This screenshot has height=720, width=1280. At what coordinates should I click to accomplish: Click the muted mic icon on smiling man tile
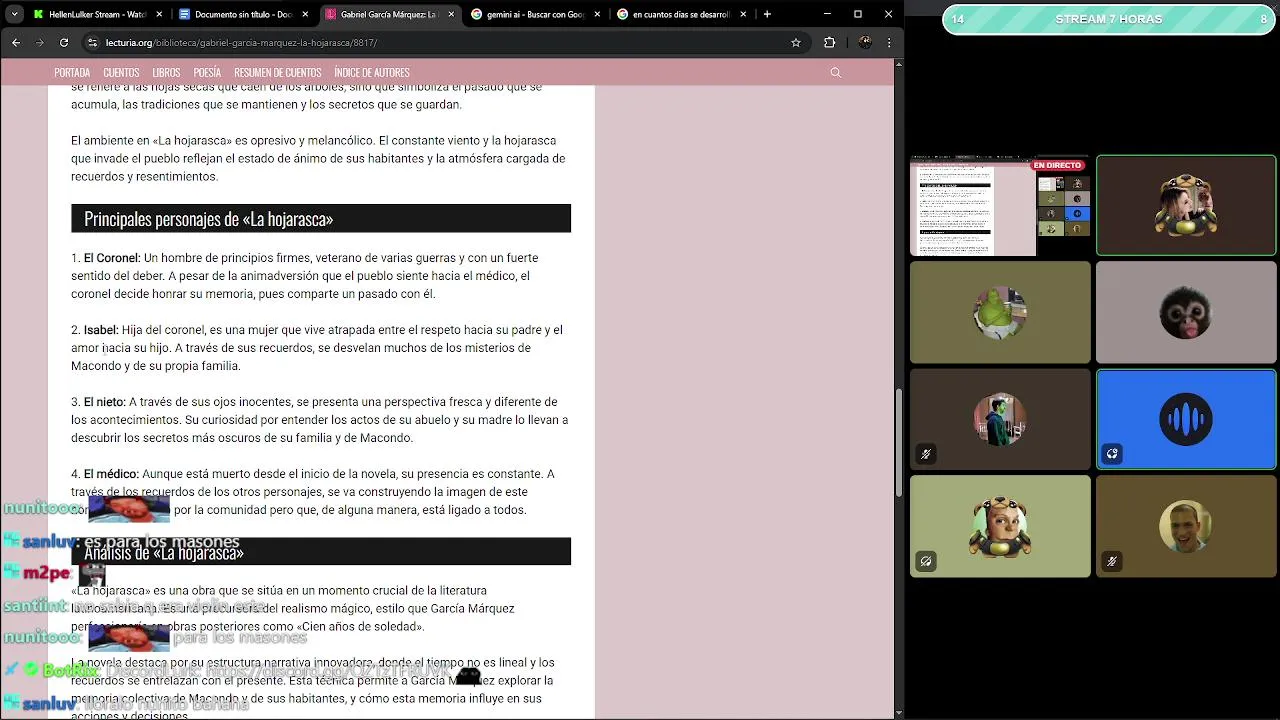click(x=1112, y=561)
